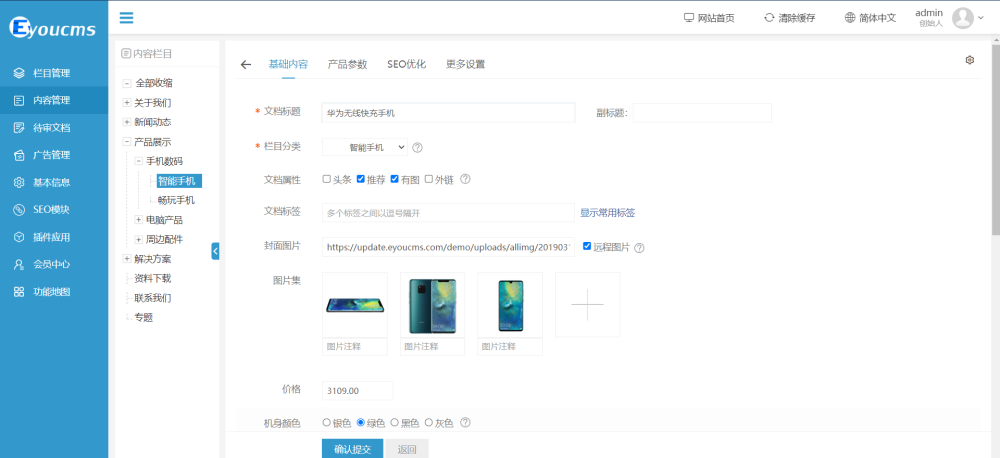Expand the 新闻动态 tree node
This screenshot has width=1000, height=458.
point(127,122)
